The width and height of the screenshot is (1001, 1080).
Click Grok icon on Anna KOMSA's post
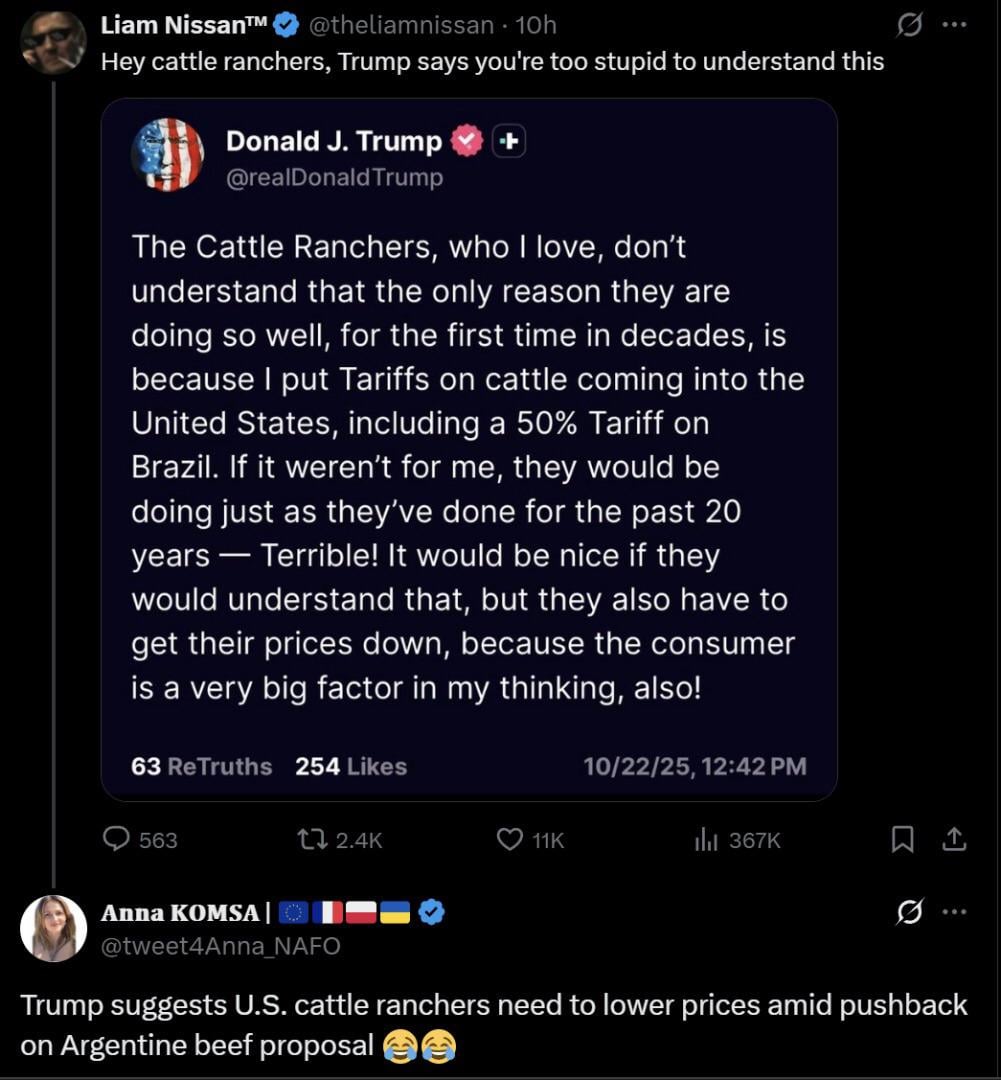point(908,912)
